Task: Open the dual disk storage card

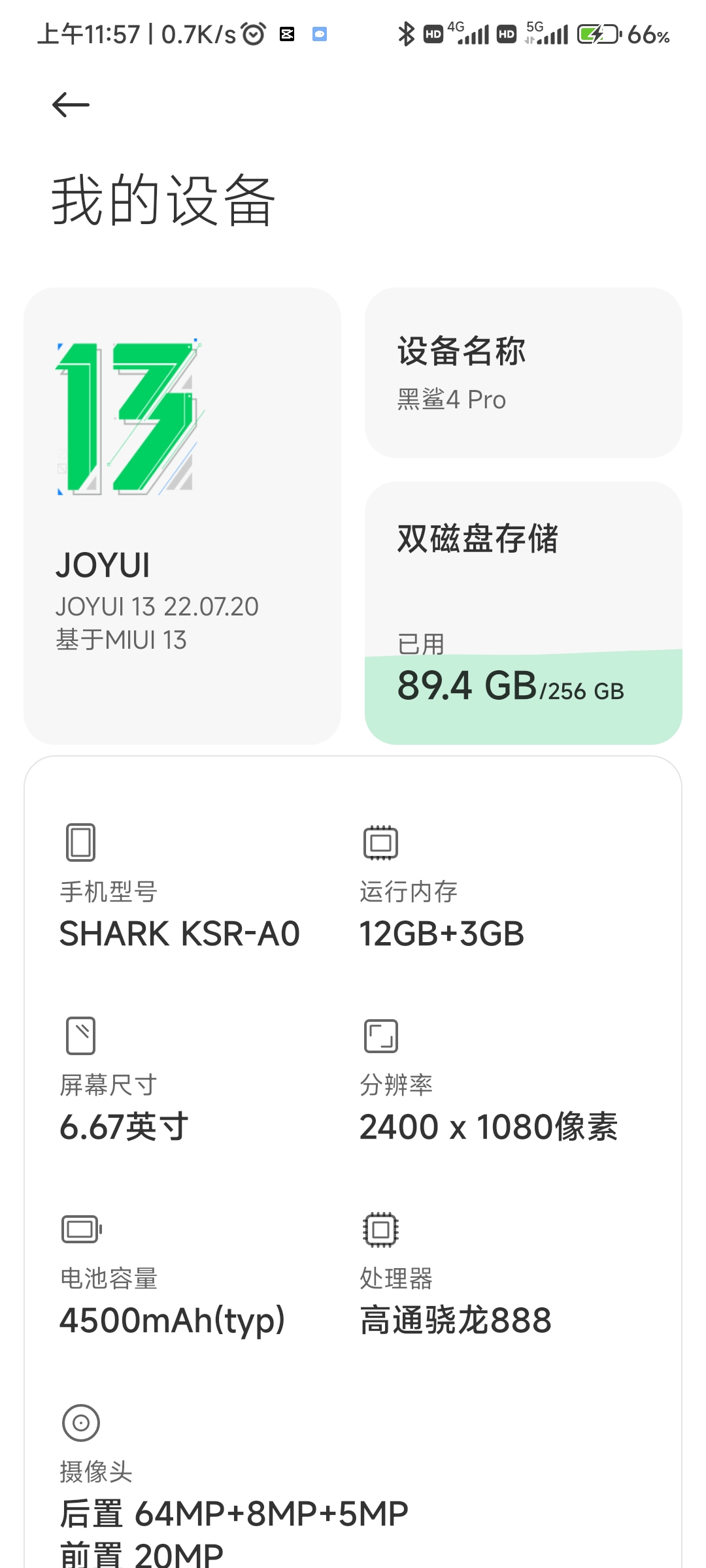Action: [524, 613]
